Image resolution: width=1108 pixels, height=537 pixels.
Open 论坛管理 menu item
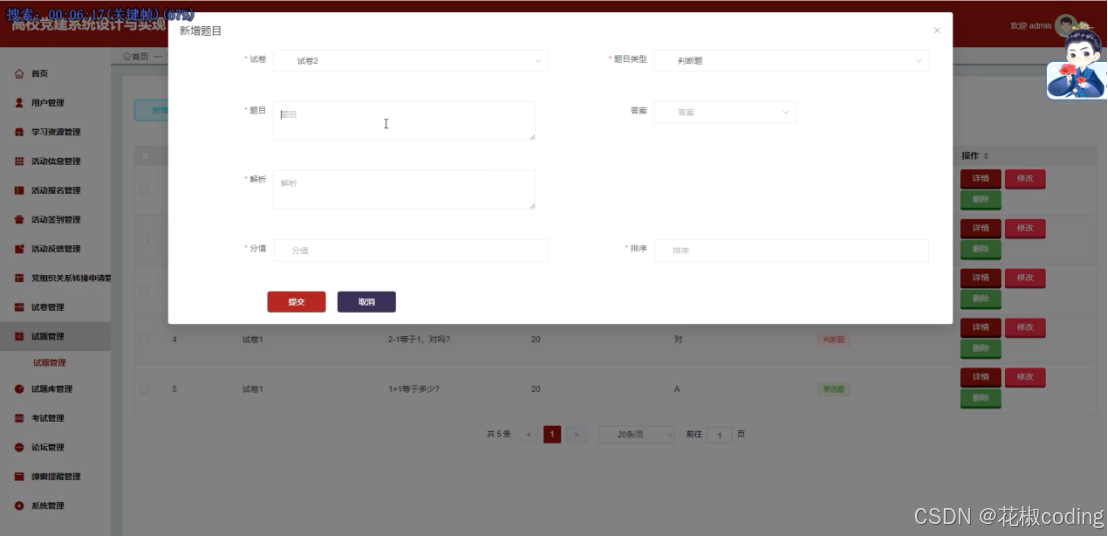pyautogui.click(x=55, y=447)
